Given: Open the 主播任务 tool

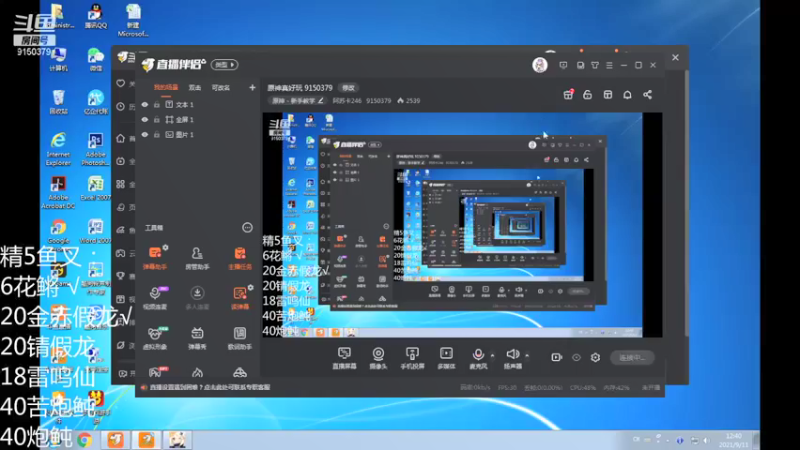Looking at the screenshot, I should tap(239, 258).
